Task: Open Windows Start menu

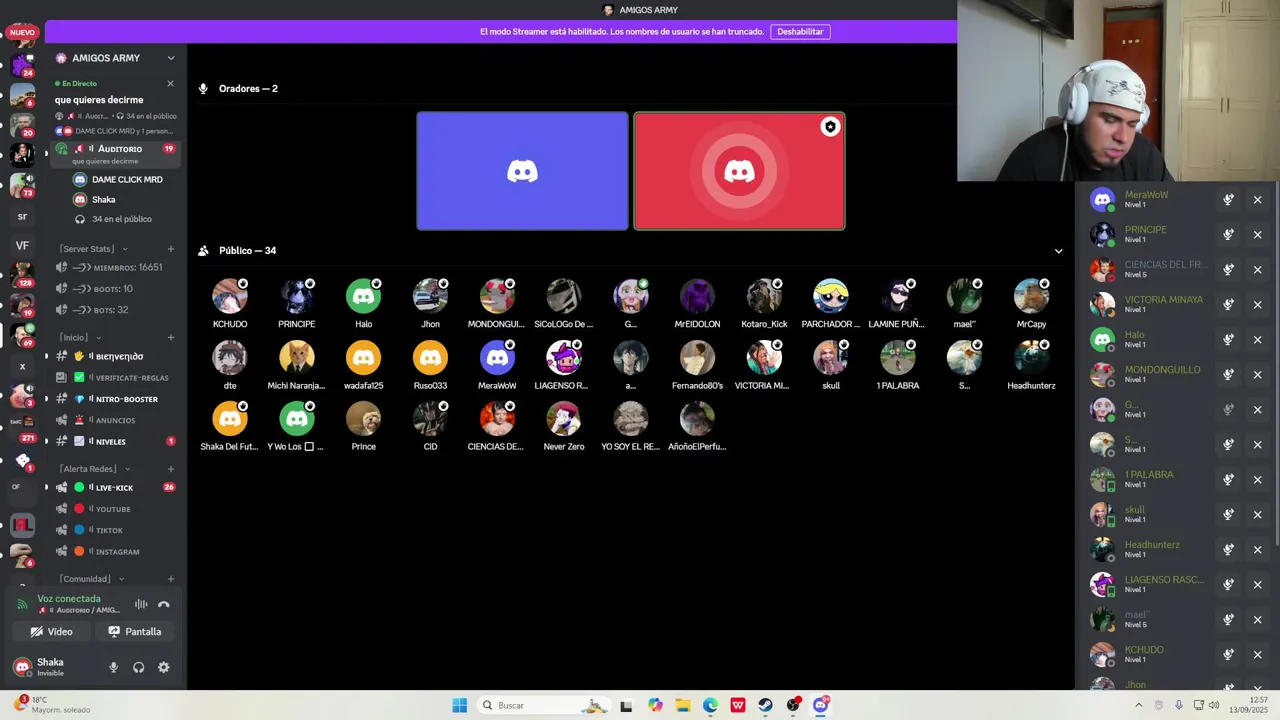Action: click(459, 705)
